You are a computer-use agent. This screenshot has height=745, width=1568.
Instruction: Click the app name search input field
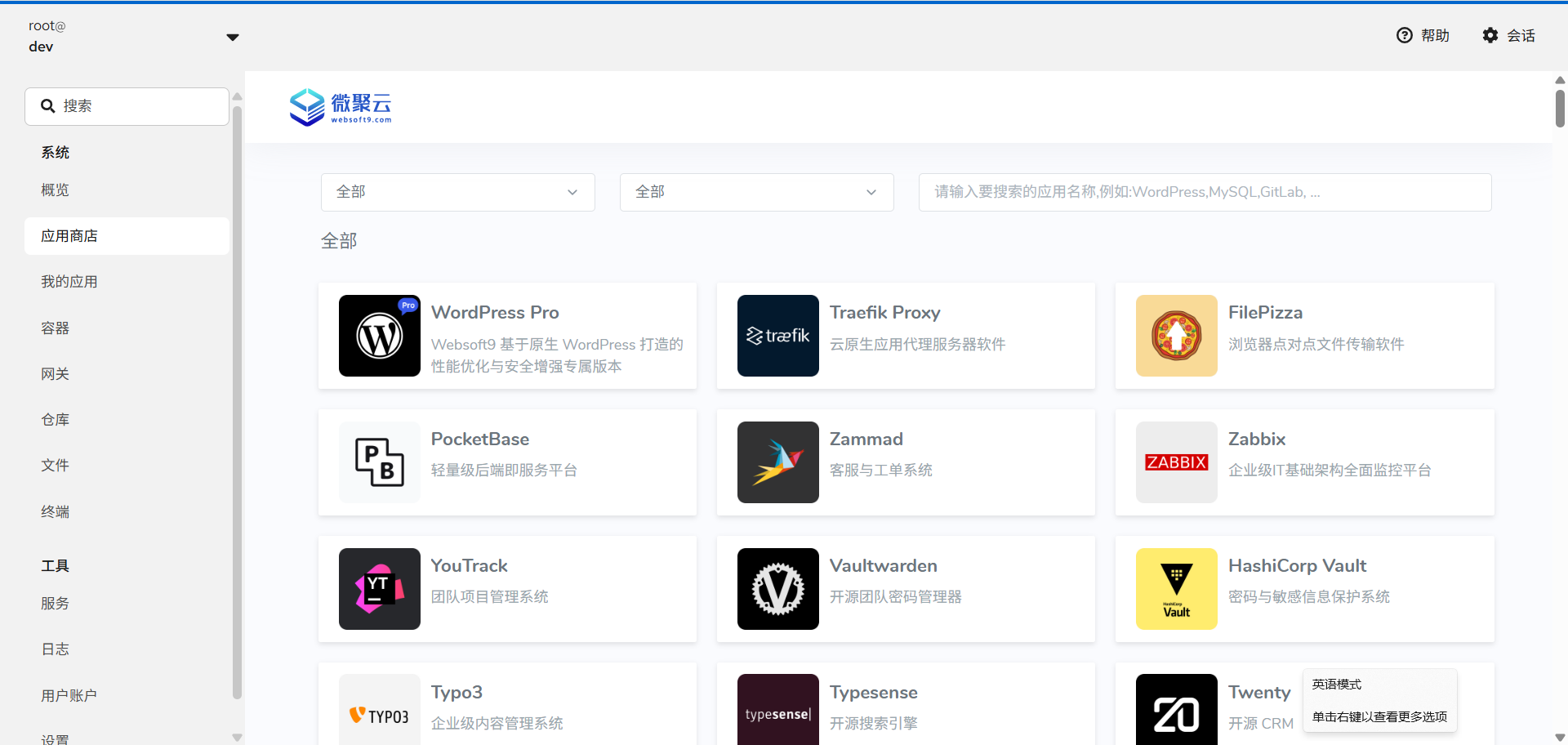1205,192
